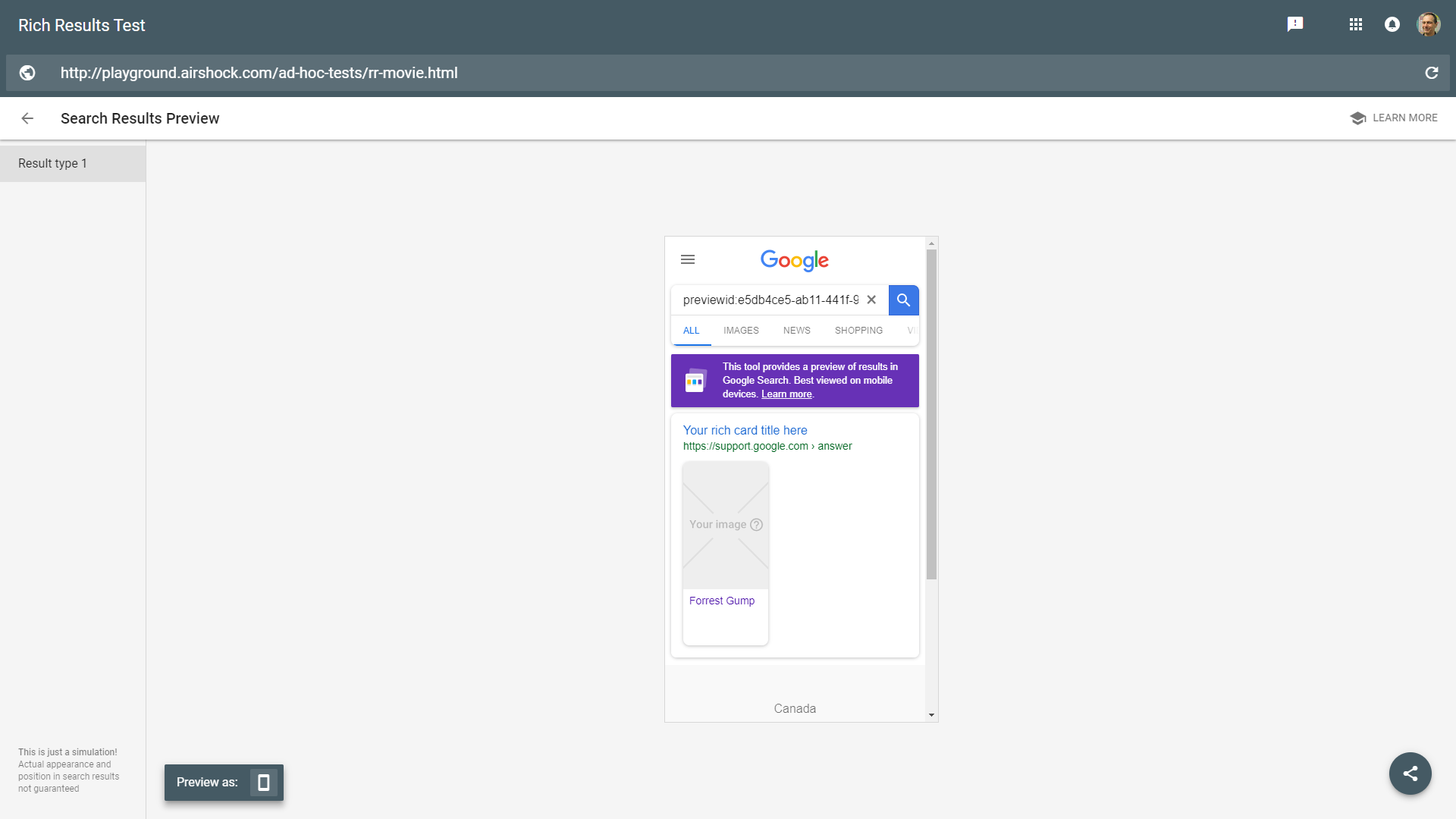Viewport: 1456px width, 819px height.
Task: Click the graduation cap icon near LEARN MORE
Action: pyautogui.click(x=1357, y=118)
